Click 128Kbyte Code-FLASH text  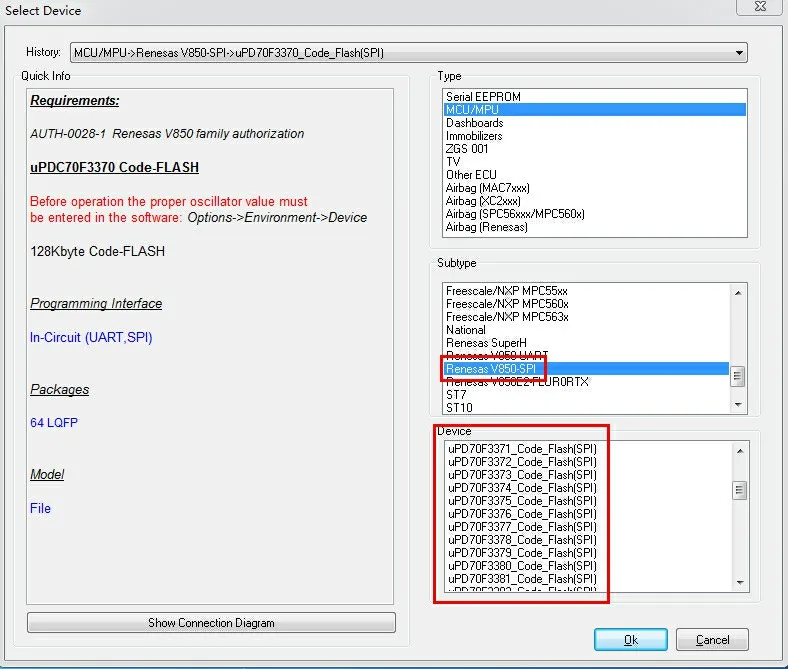[97, 251]
